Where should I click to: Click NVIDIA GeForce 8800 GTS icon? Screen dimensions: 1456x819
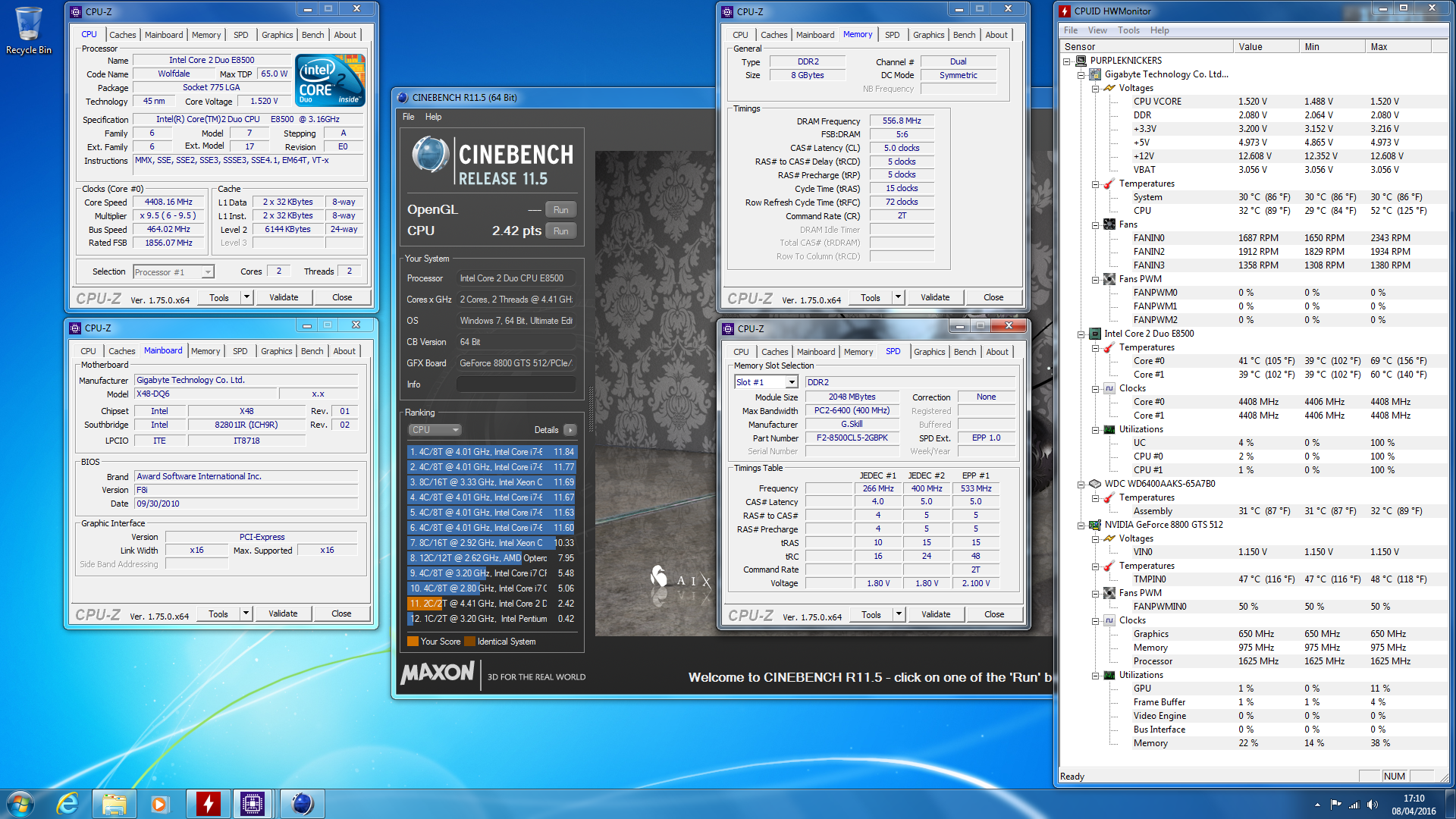pyautogui.click(x=1095, y=525)
